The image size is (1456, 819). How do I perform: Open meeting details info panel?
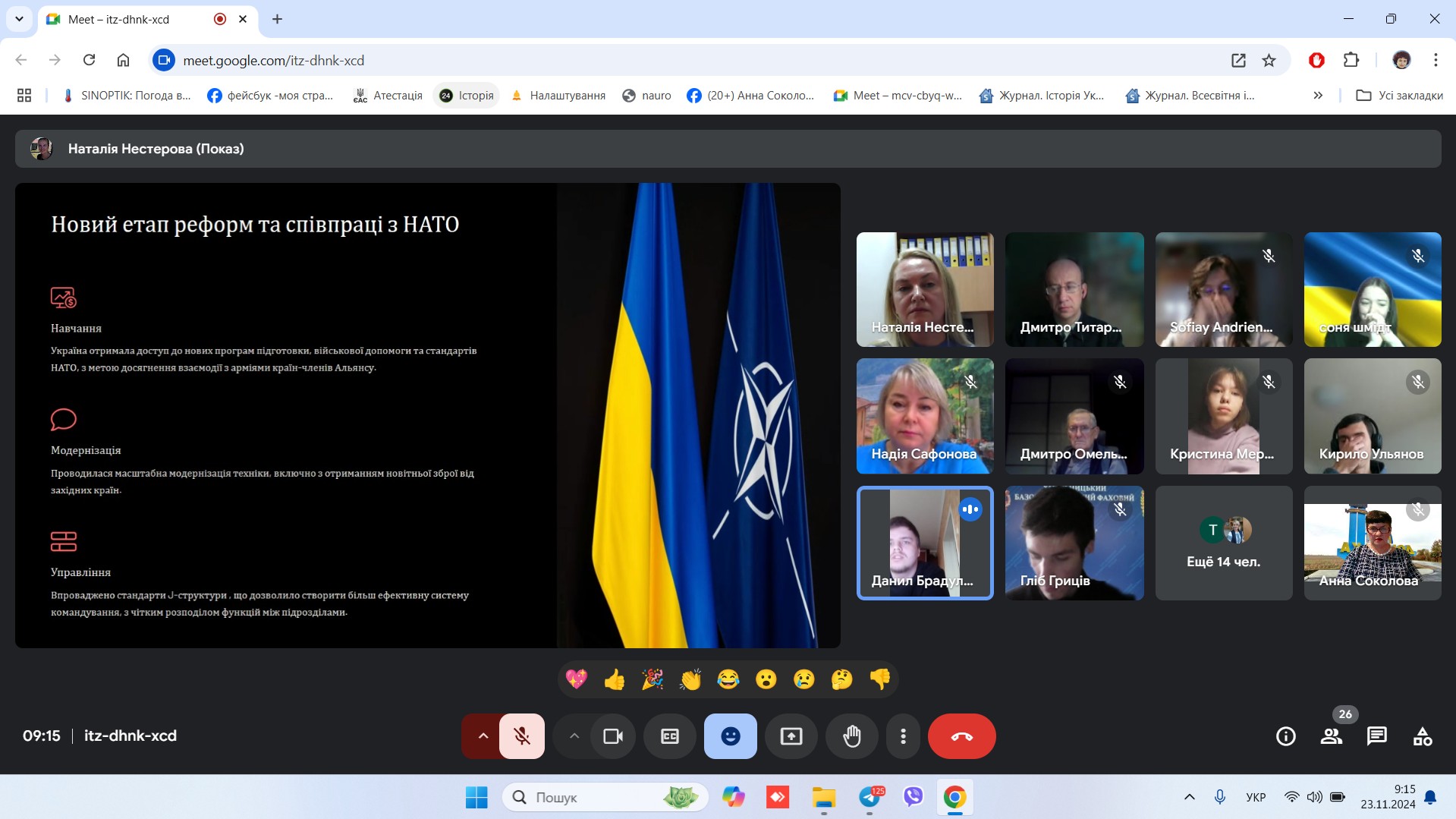coord(1286,736)
